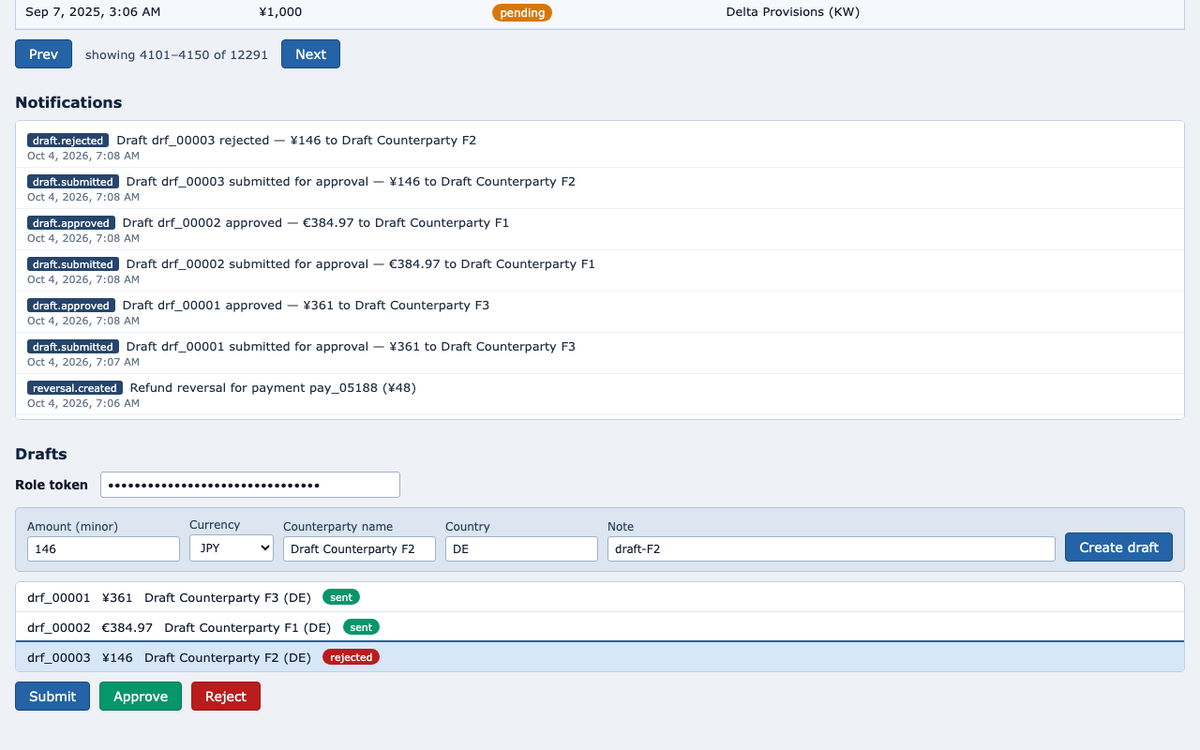Click the draft.rejected notification tag
This screenshot has width=1200, height=750.
tap(68, 141)
